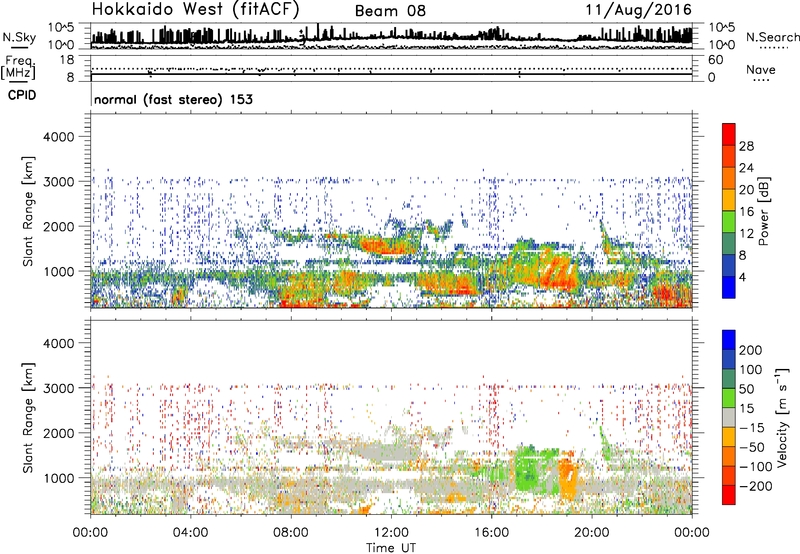The width and height of the screenshot is (800, 554).
Task: Click the 'N.Sky' legend label
Action: 19,37
